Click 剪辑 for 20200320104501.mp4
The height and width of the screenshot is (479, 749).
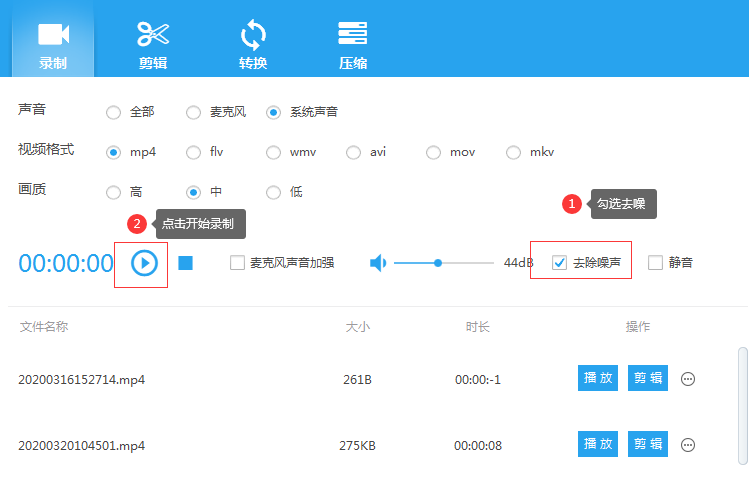tap(647, 444)
